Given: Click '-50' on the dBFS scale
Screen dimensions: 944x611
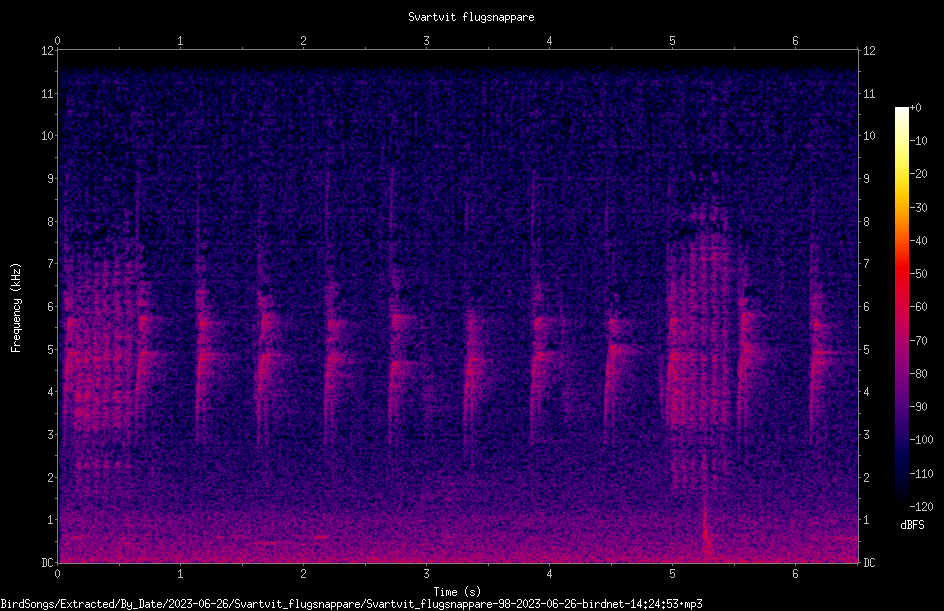Looking at the screenshot, I should pos(919,274).
